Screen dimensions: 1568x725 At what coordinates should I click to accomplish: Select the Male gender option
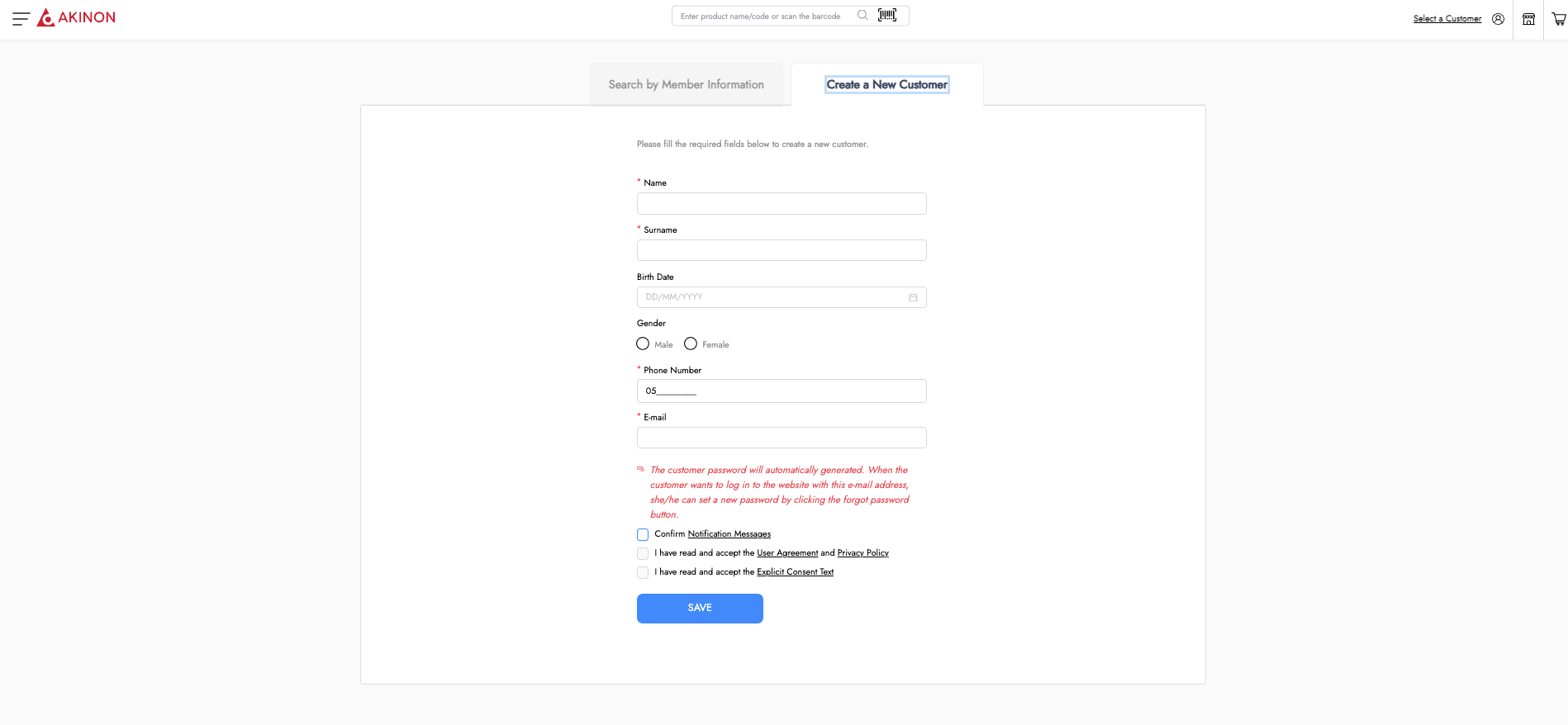(x=643, y=344)
